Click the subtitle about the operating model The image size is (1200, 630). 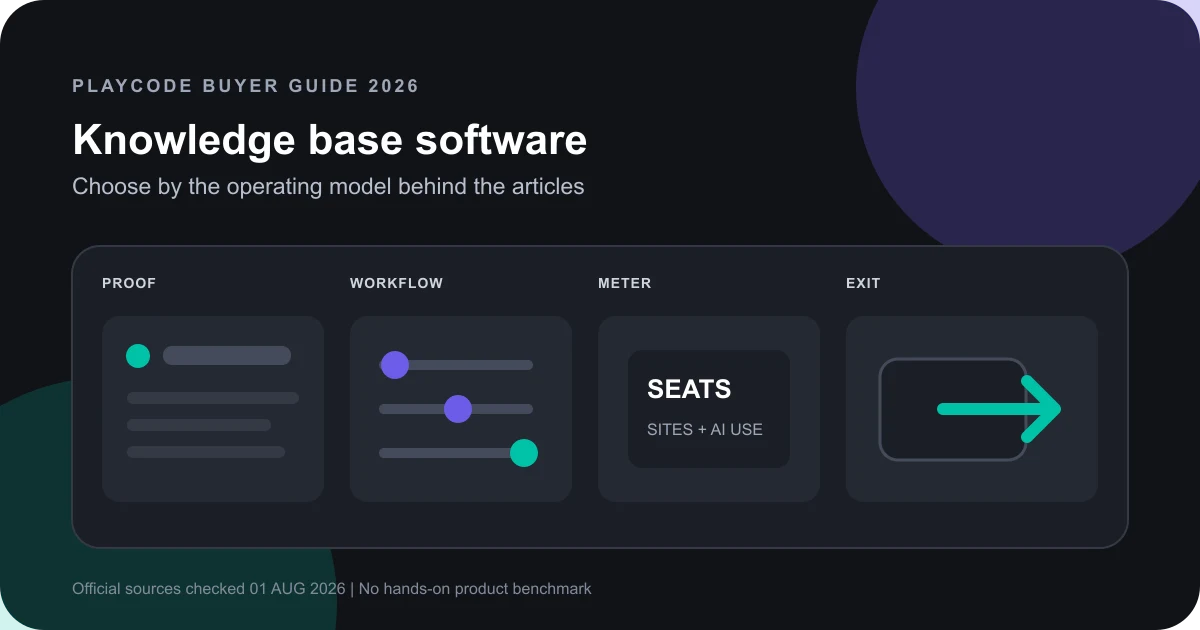(328, 186)
